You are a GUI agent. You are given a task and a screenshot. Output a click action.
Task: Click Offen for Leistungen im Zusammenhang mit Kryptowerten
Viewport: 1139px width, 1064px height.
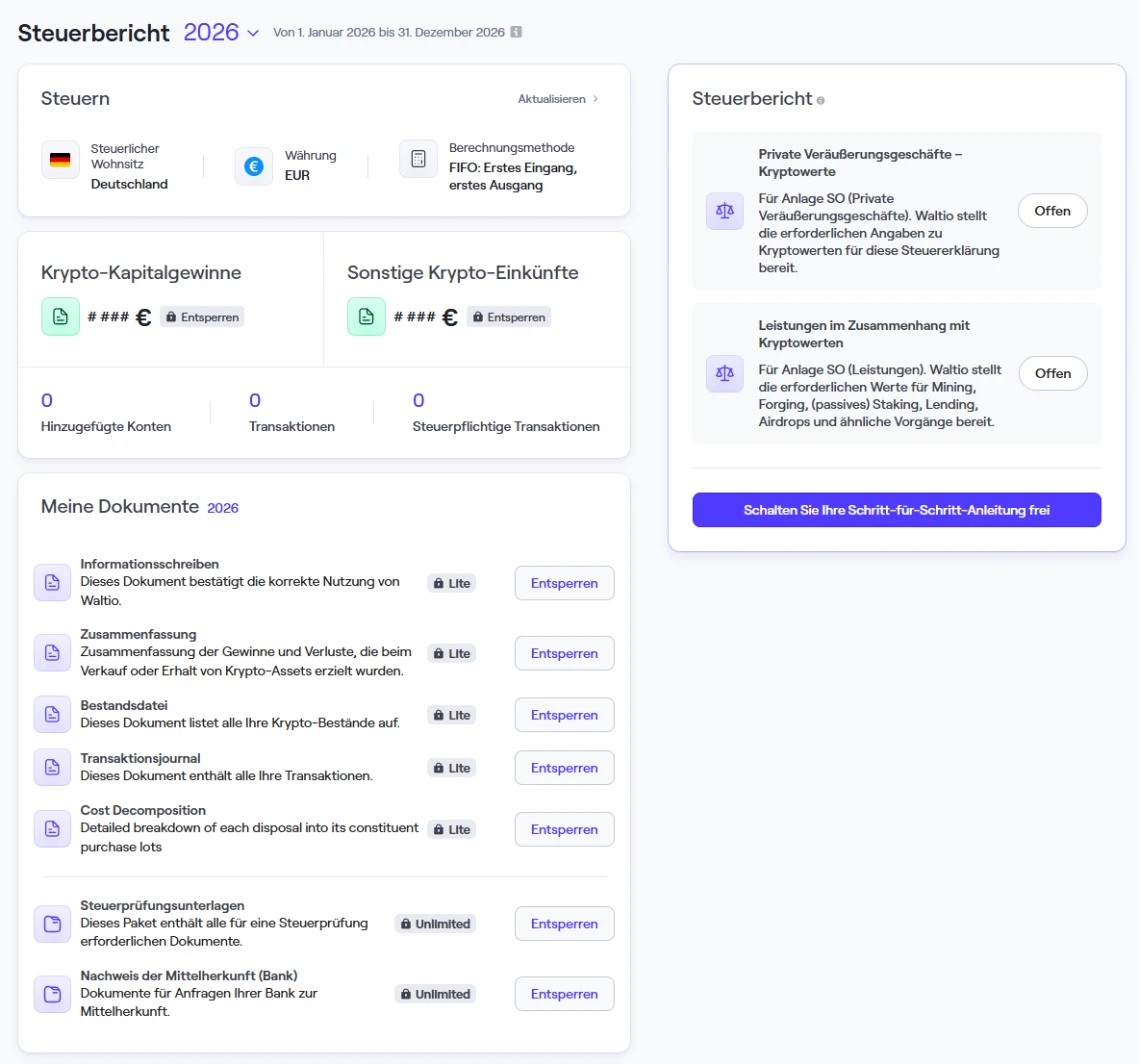(x=1053, y=373)
